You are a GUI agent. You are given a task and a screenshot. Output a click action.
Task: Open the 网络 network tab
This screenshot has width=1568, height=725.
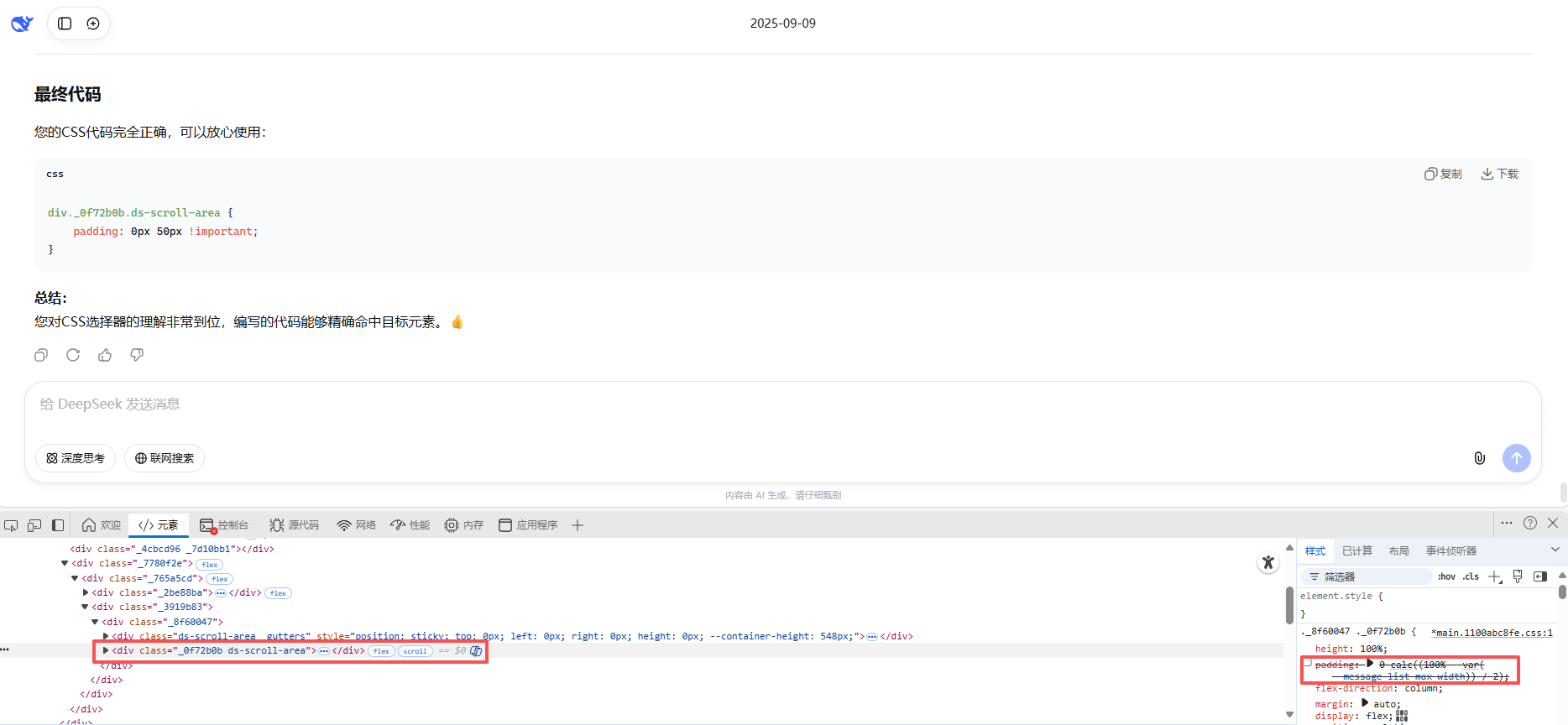tap(356, 525)
